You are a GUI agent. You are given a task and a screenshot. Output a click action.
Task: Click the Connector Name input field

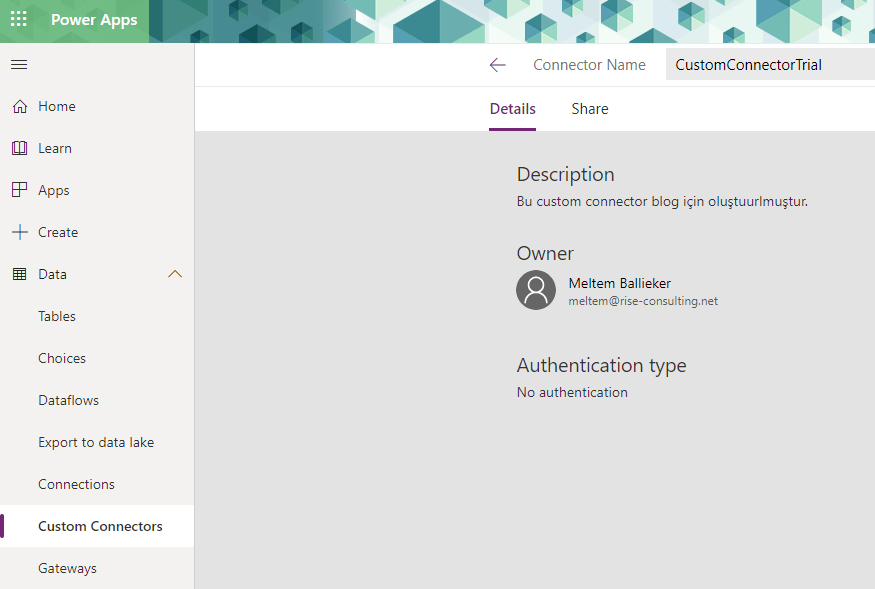(768, 65)
